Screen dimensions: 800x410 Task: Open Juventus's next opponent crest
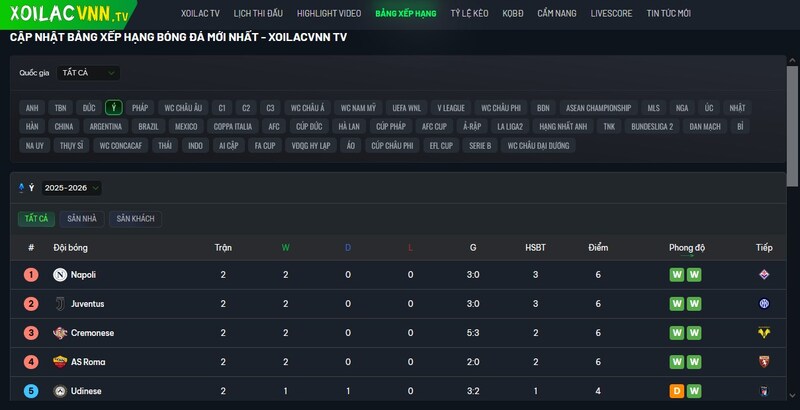pyautogui.click(x=765, y=304)
